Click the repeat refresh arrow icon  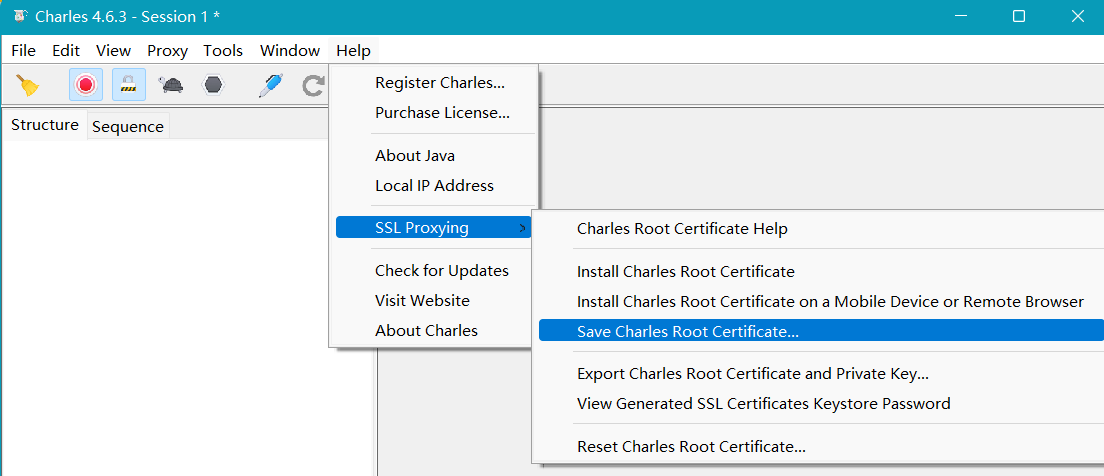313,85
